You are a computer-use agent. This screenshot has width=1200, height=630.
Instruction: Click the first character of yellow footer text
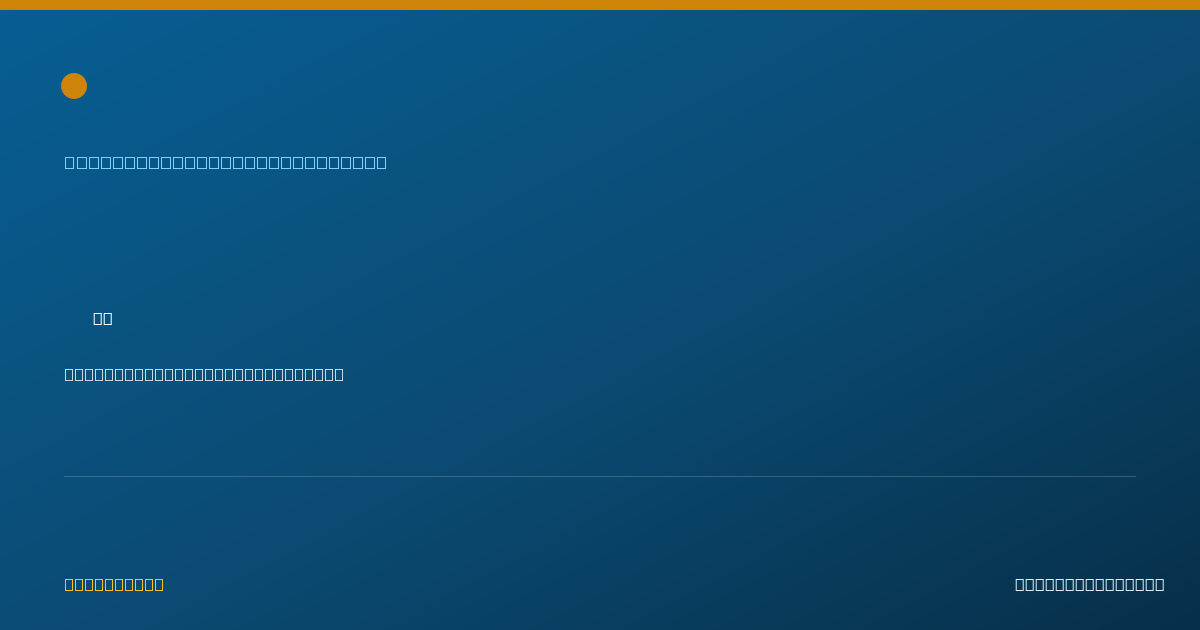pos(70,584)
